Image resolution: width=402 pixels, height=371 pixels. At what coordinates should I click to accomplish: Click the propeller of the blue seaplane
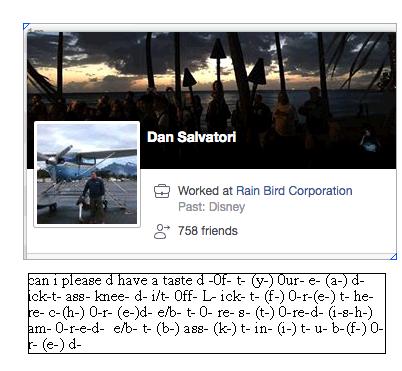pos(55,157)
